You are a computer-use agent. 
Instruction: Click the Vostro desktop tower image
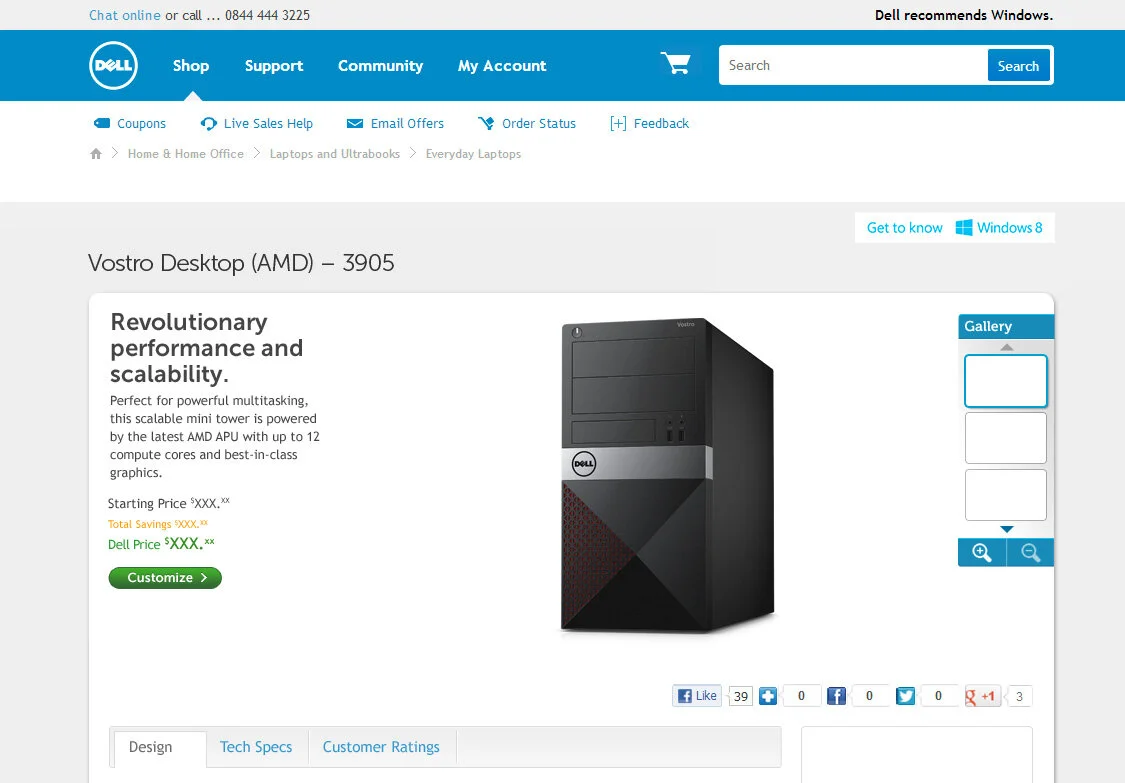click(668, 475)
